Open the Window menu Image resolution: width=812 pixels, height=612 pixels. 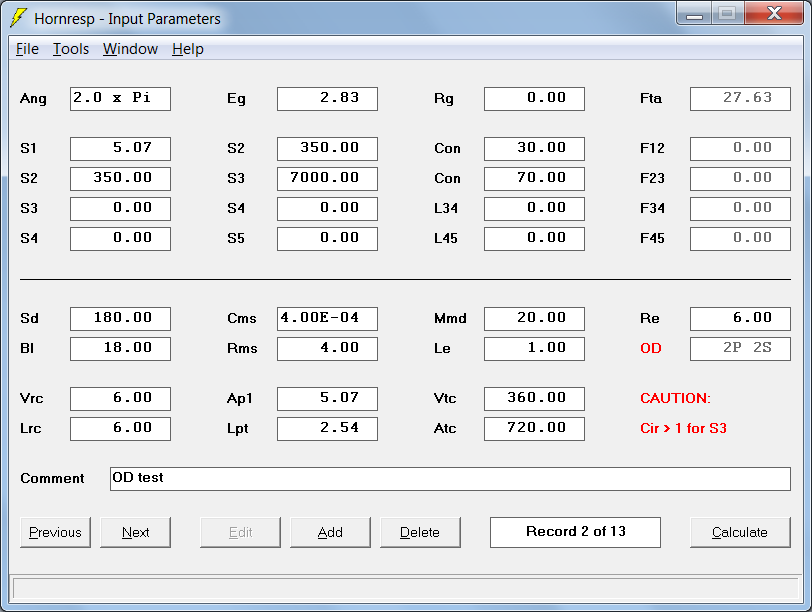[x=130, y=49]
